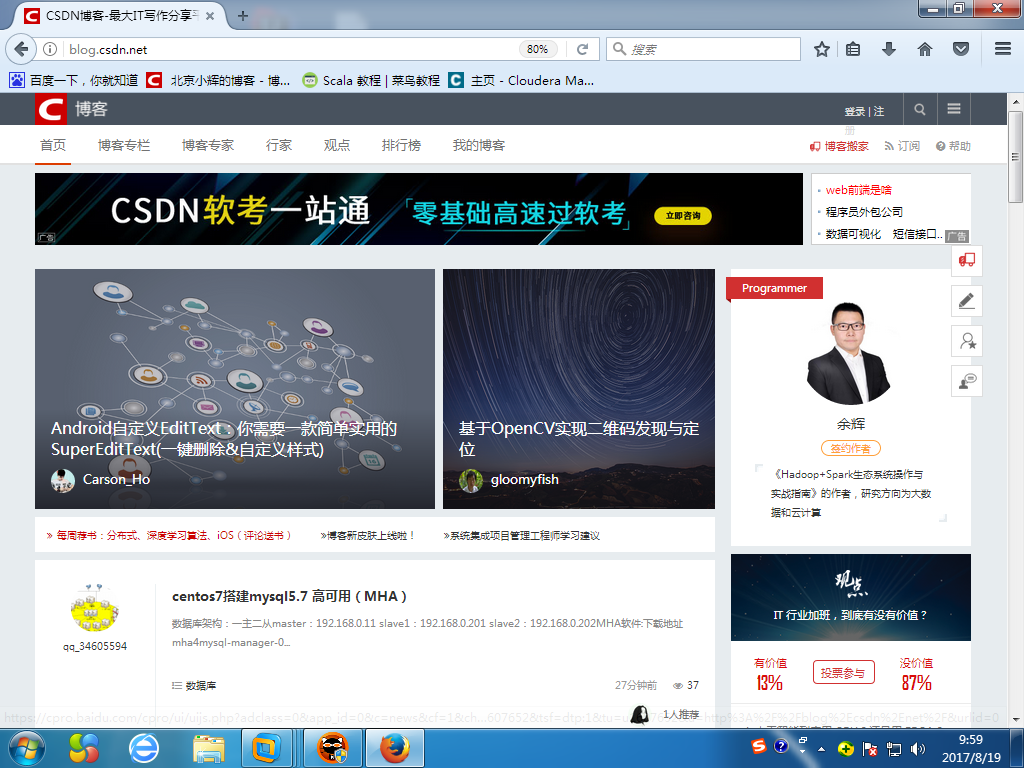Click the 每周荐书 announcement link
Viewport: 1024px width, 768px height.
coord(168,536)
